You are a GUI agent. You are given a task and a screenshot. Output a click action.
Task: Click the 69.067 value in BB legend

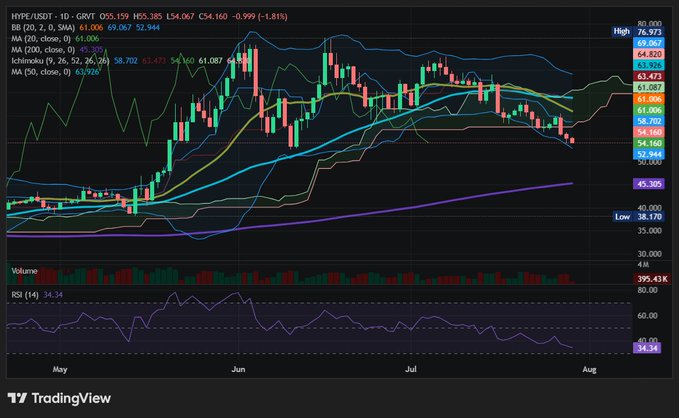(120, 27)
